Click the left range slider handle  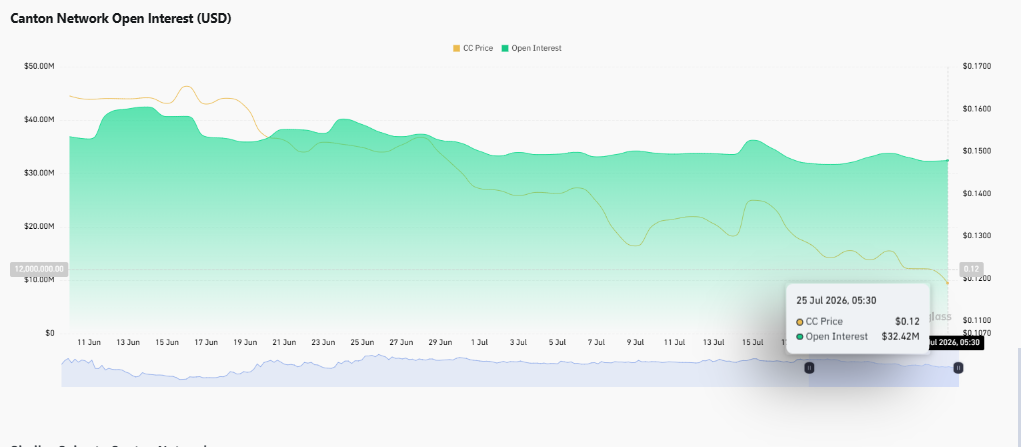click(809, 368)
